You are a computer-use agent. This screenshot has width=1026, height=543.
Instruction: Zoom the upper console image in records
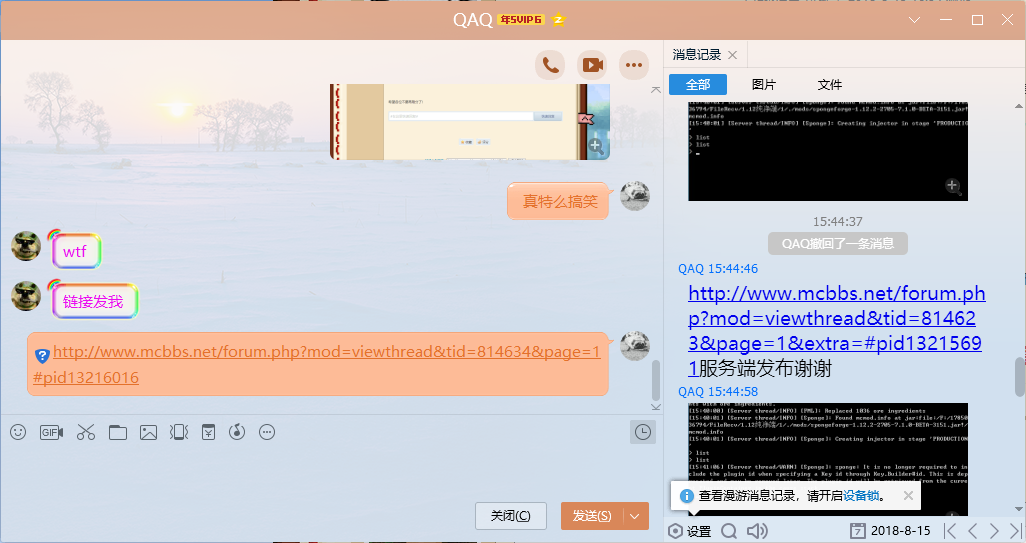(953, 186)
